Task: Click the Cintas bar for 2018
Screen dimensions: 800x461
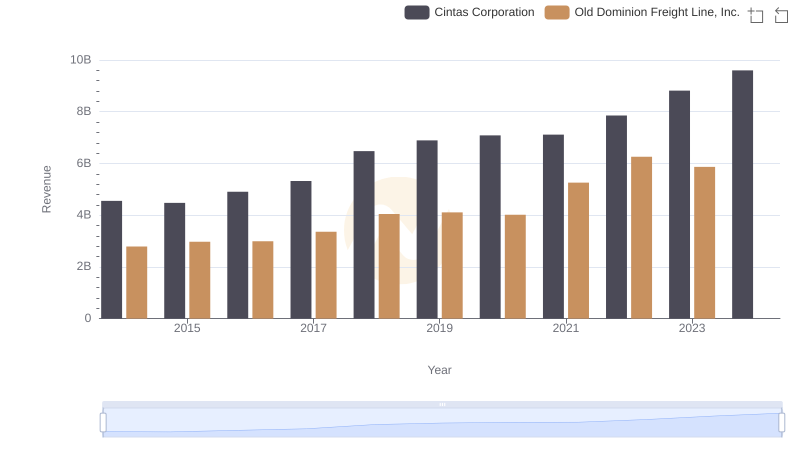Action: (x=364, y=235)
